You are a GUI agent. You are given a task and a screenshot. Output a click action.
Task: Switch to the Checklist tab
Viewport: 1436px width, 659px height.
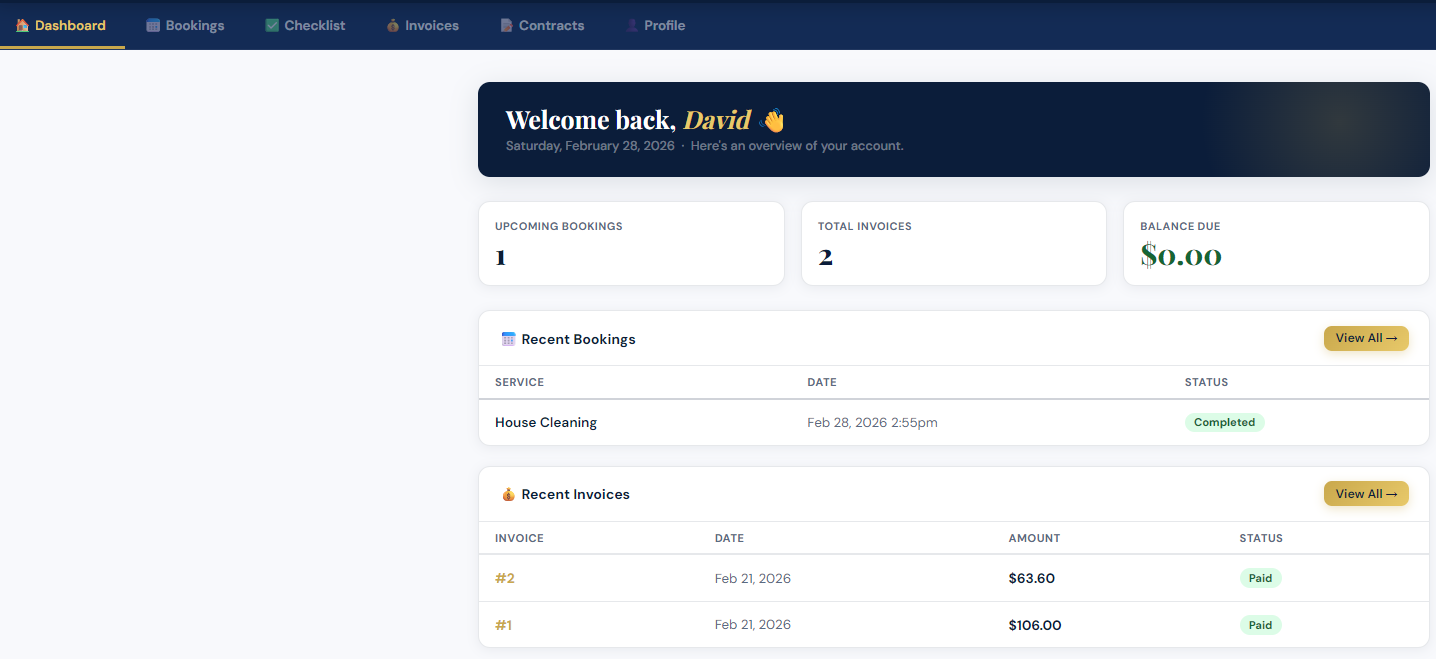(305, 24)
